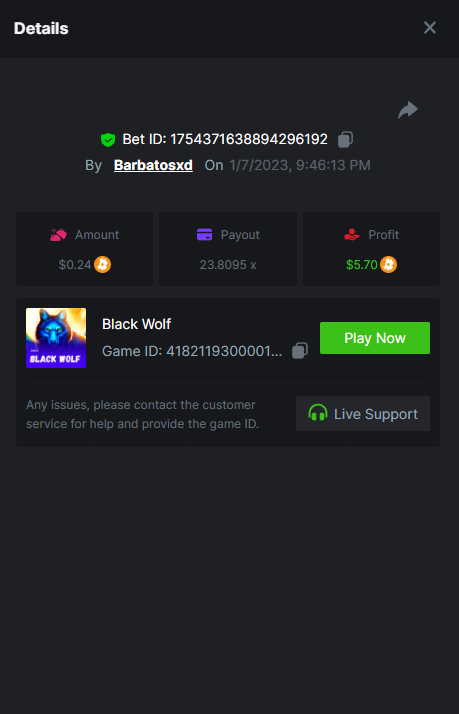
Task: Click the Black Wolf game title
Action: coord(137,324)
